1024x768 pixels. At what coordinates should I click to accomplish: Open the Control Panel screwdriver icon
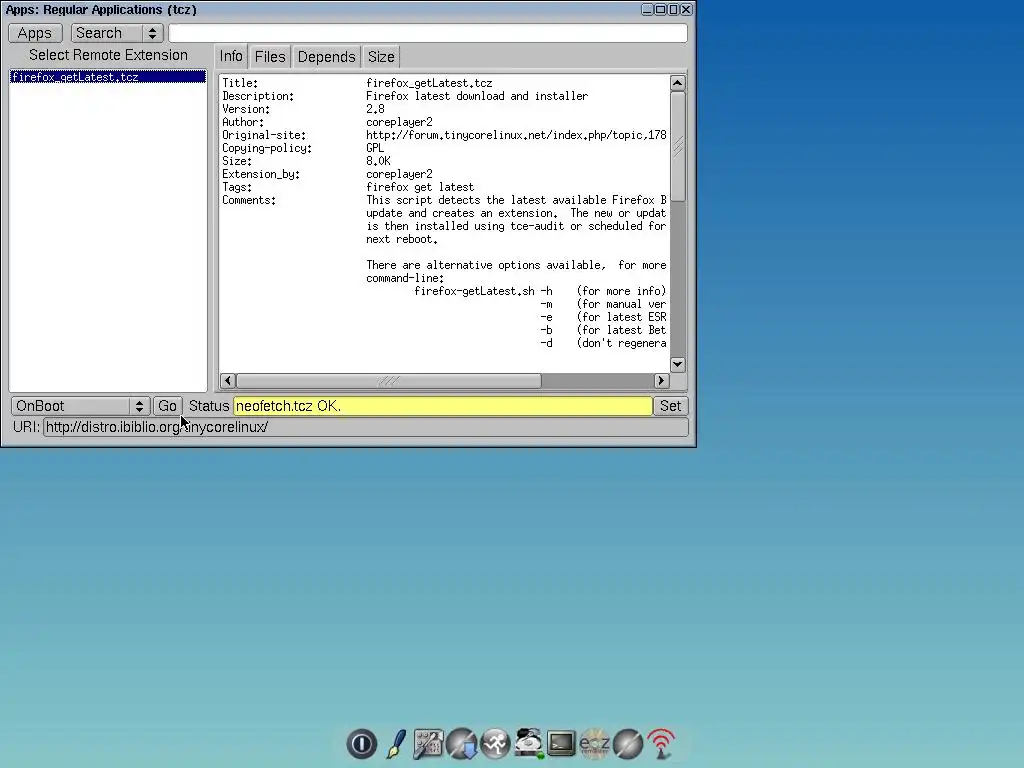tap(428, 744)
